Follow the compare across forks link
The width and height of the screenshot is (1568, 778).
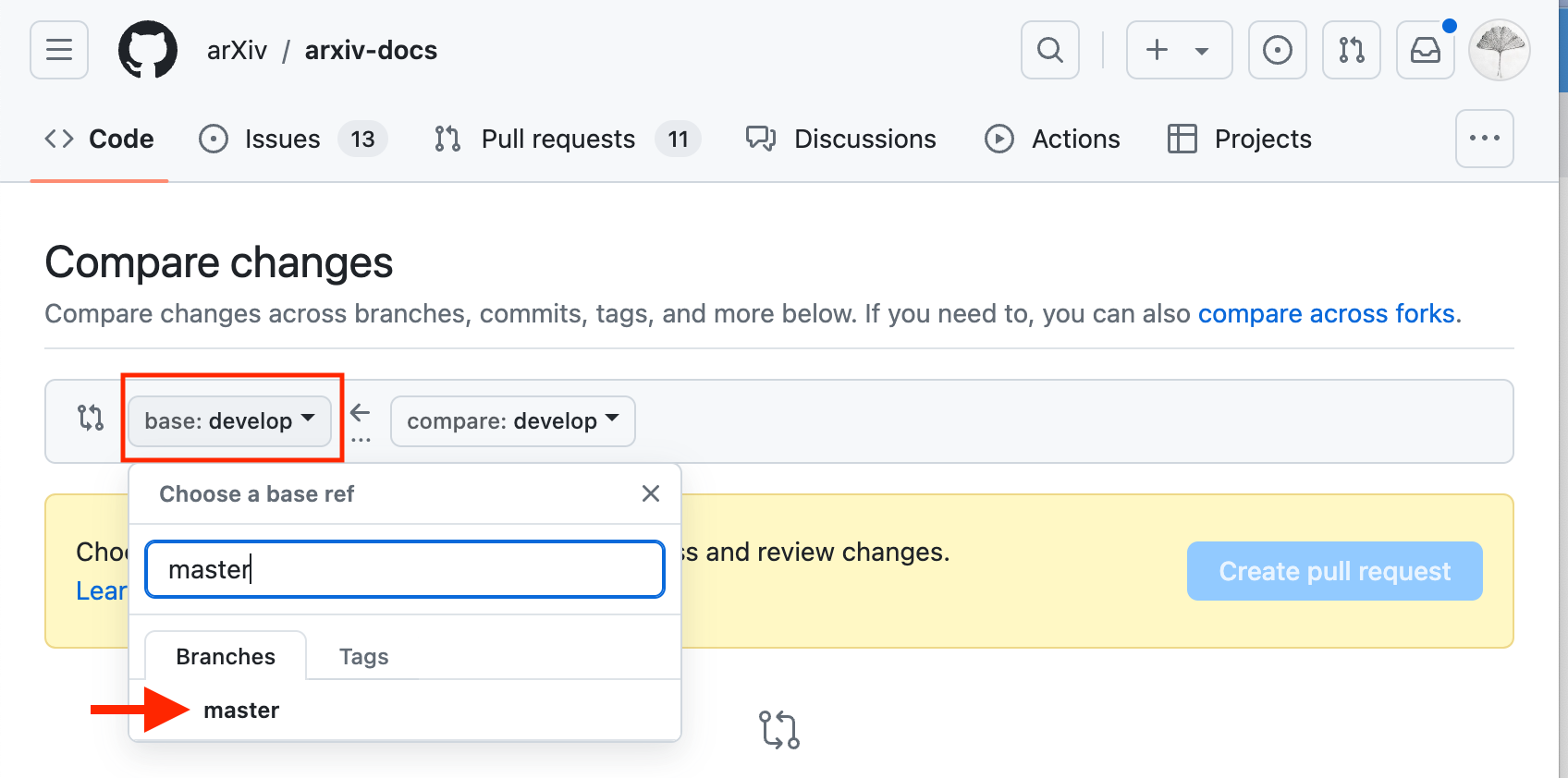[x=1326, y=314]
